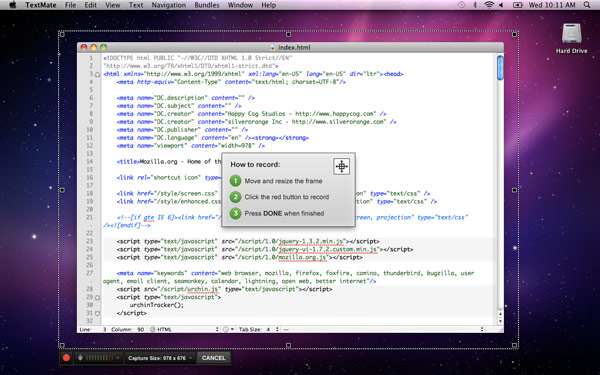The height and width of the screenshot is (375, 600).
Task: Collapse the fold marker on line 29
Action: pyautogui.click(x=97, y=297)
